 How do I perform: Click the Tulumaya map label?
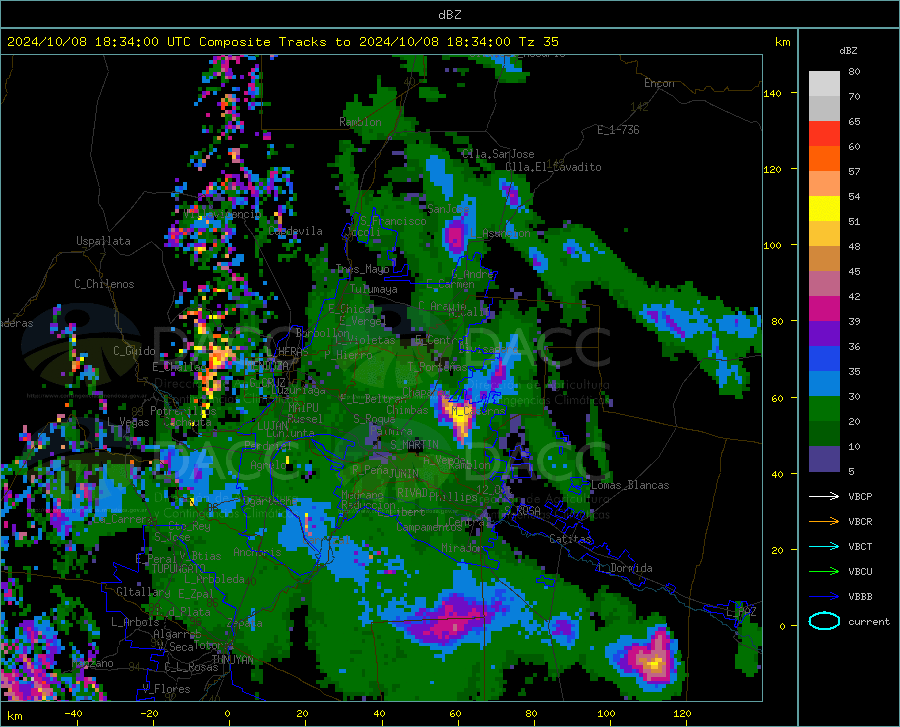(x=373, y=289)
